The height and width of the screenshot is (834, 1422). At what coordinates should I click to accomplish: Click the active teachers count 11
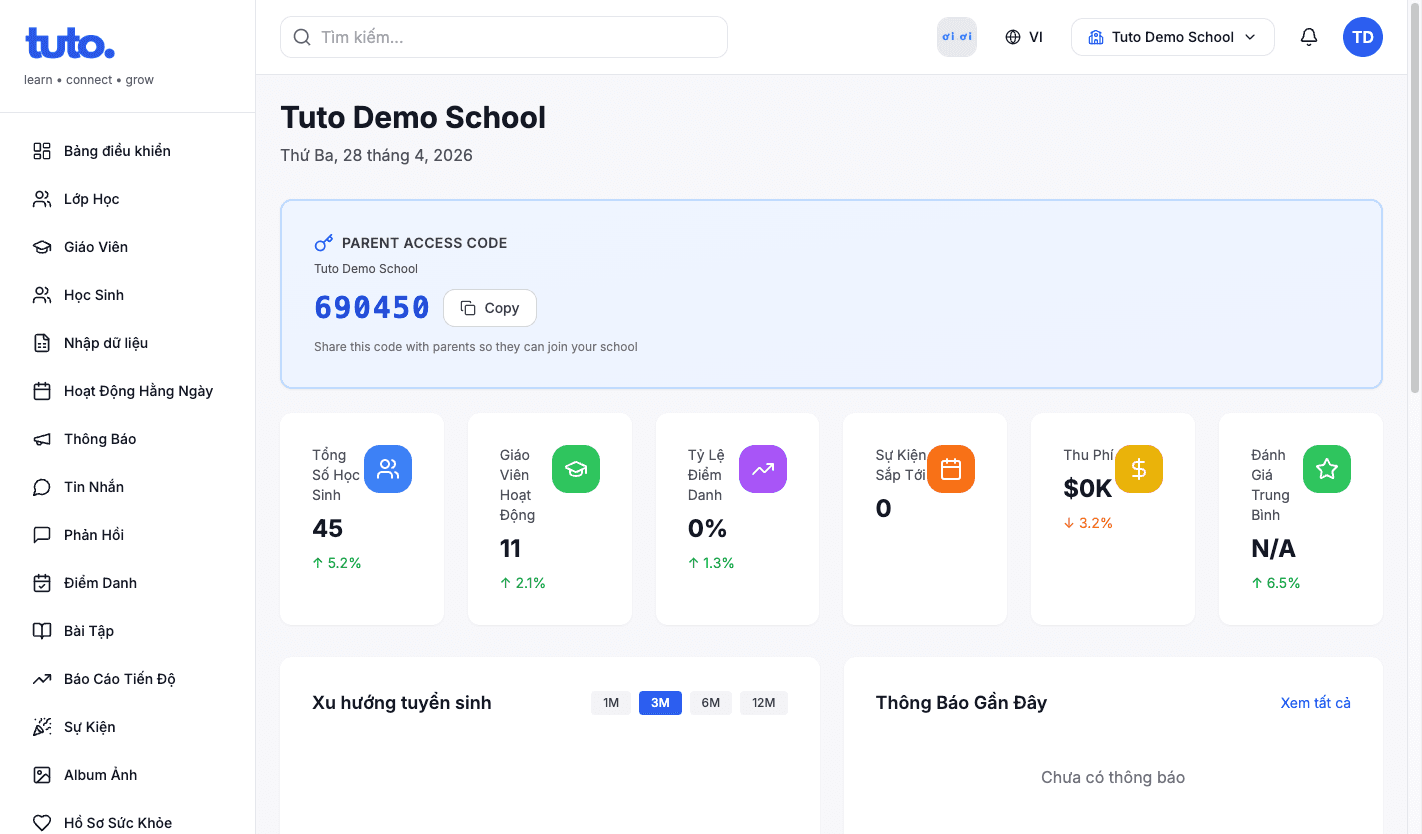pos(510,548)
